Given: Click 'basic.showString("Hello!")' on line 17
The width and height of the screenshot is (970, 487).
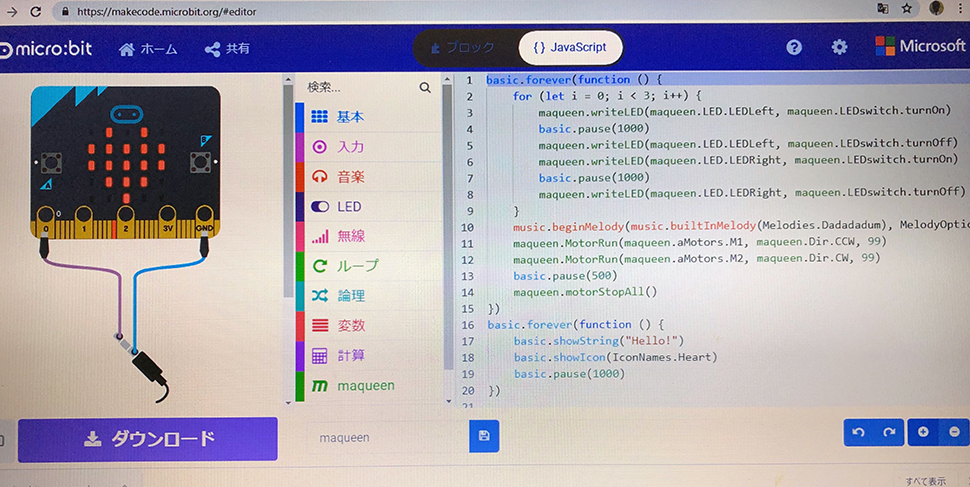Looking at the screenshot, I should [598, 341].
